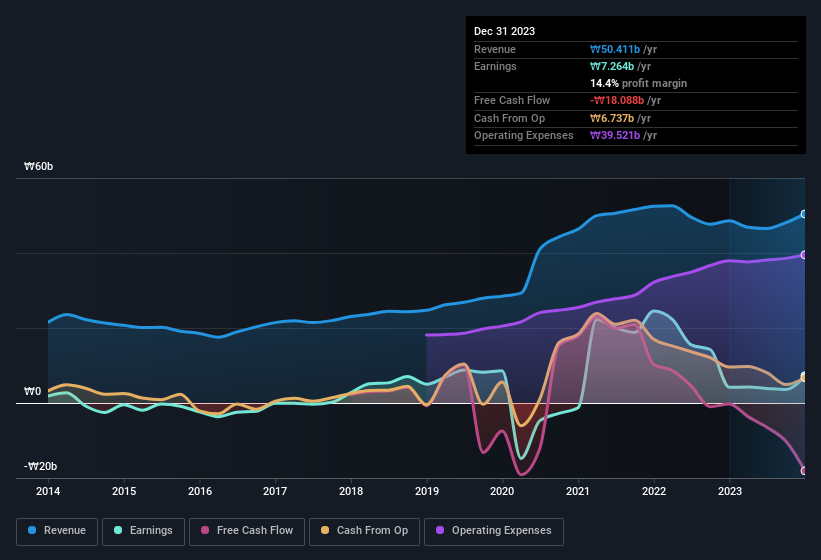Click the Free Cash Flow end-point marker
Viewport: 821px width, 560px height.
coord(804,471)
